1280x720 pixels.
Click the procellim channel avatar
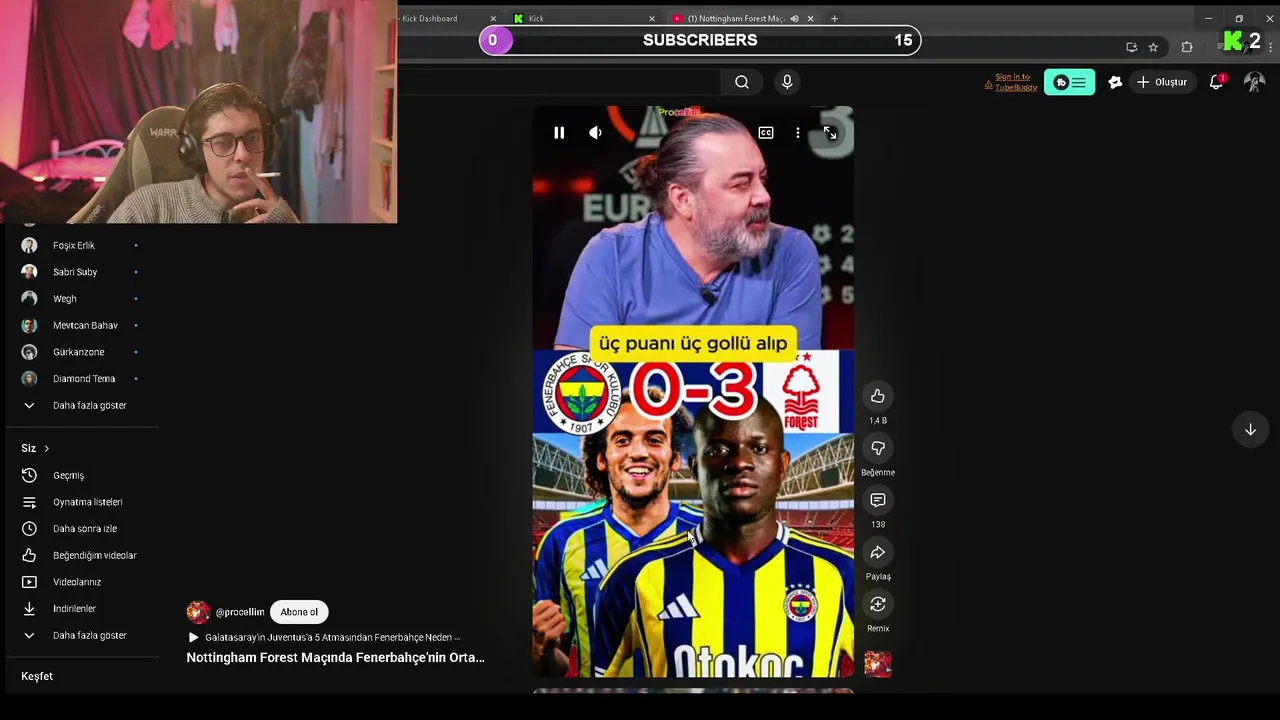198,612
